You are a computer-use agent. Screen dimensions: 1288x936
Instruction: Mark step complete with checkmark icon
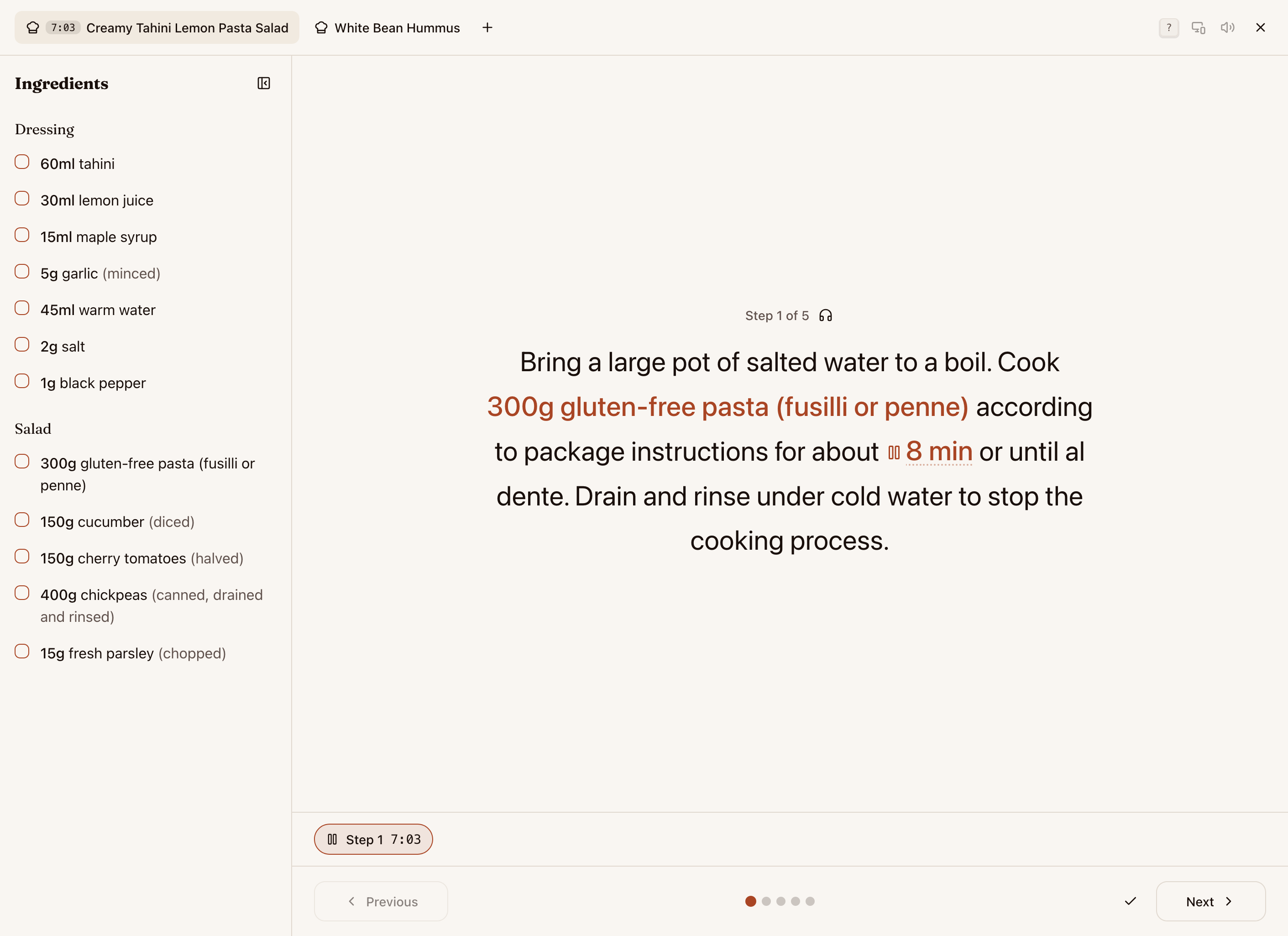[x=1130, y=901]
